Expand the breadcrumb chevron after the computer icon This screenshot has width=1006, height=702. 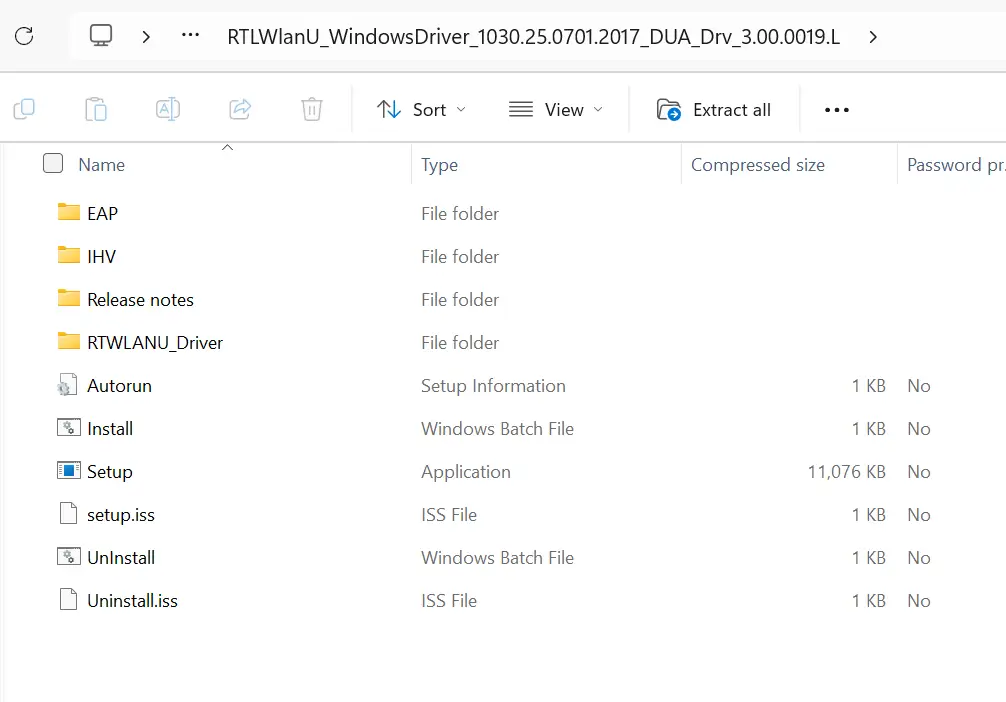tap(145, 36)
